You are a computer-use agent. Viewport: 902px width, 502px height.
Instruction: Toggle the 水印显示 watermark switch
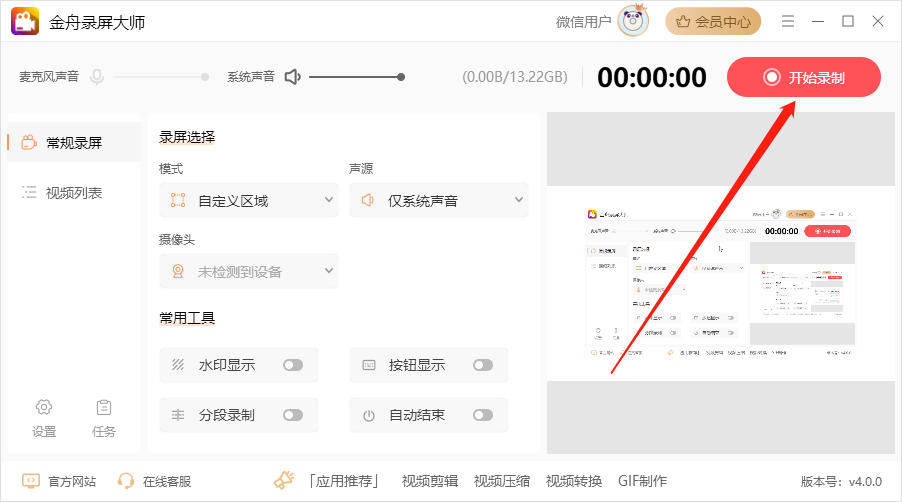[293, 365]
